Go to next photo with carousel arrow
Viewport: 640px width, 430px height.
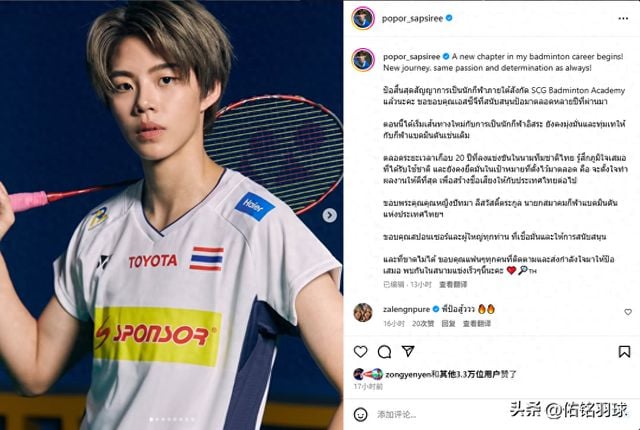click(329, 215)
